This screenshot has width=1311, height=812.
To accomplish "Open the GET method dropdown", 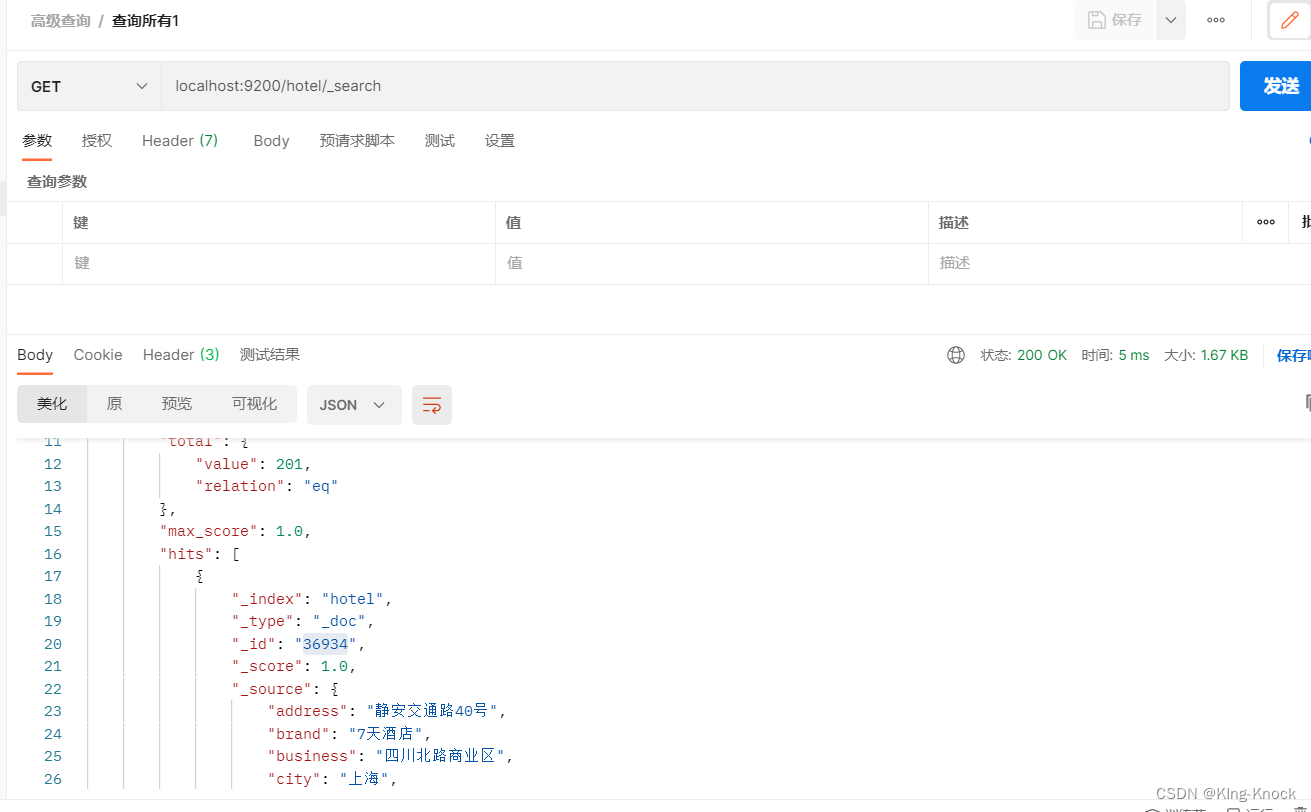I will 89,86.
